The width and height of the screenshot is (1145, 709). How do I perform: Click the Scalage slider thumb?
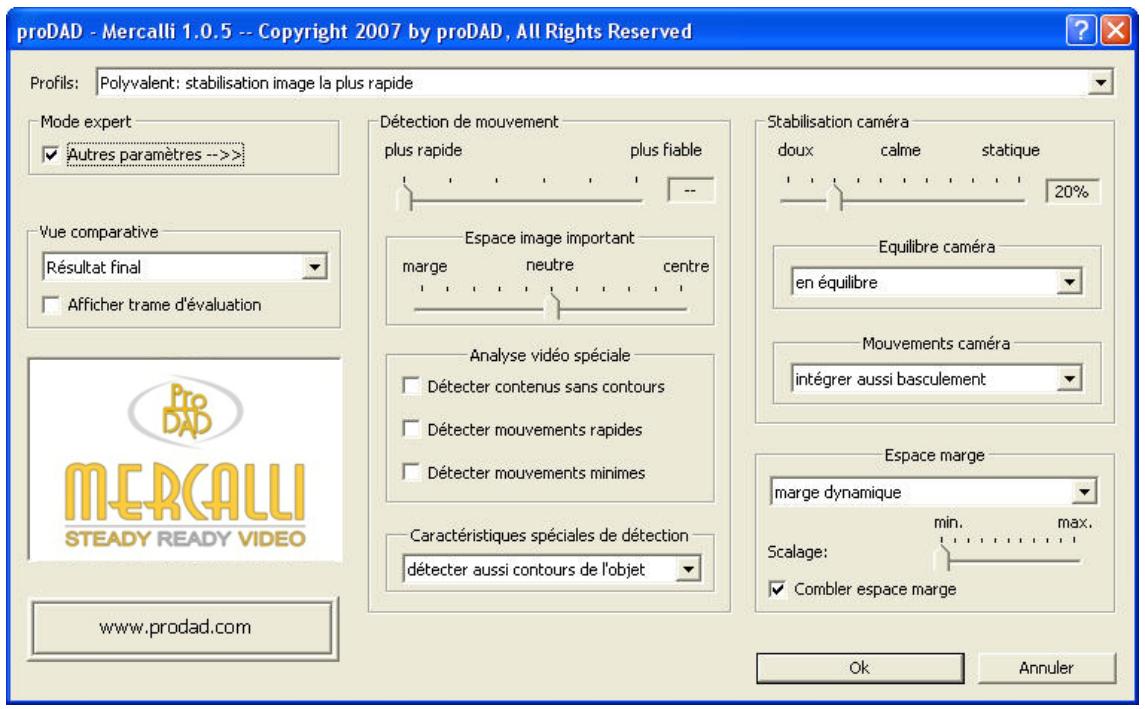coord(943,559)
